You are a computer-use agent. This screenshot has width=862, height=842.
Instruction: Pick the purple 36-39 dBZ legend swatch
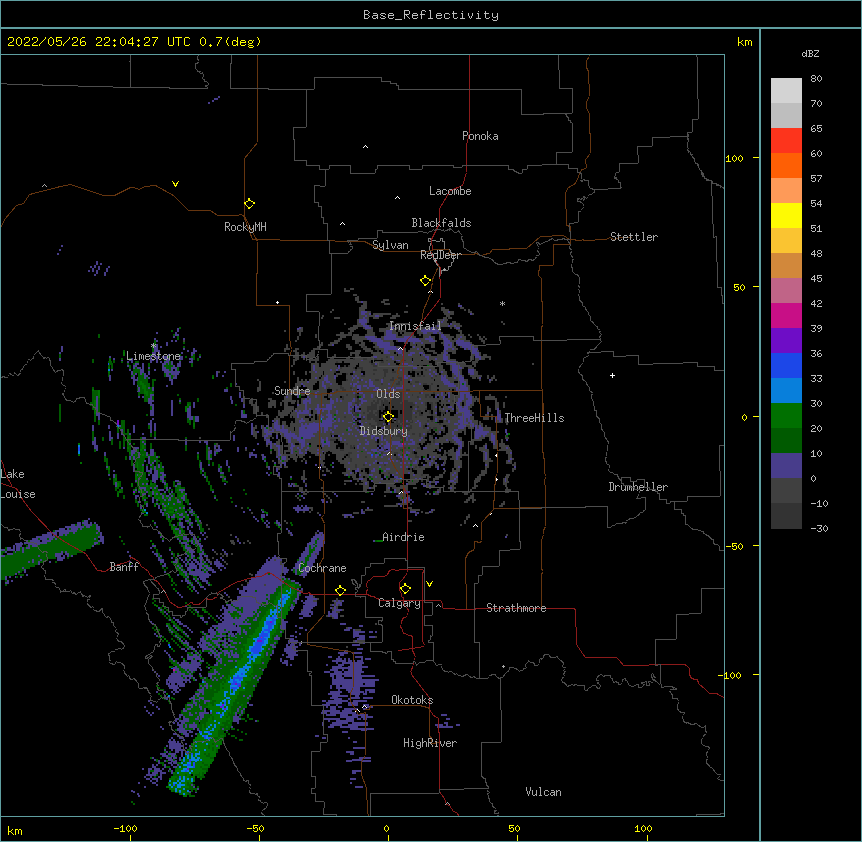(786, 341)
